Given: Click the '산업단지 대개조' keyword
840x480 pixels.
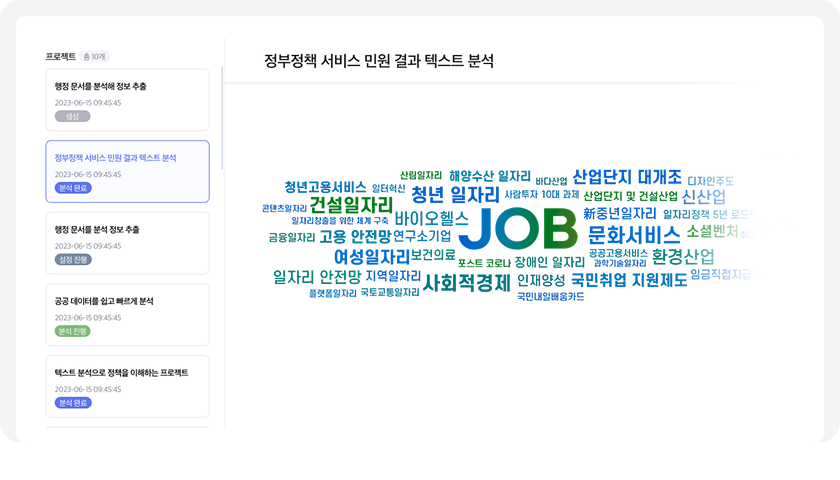Looking at the screenshot, I should point(627,176).
